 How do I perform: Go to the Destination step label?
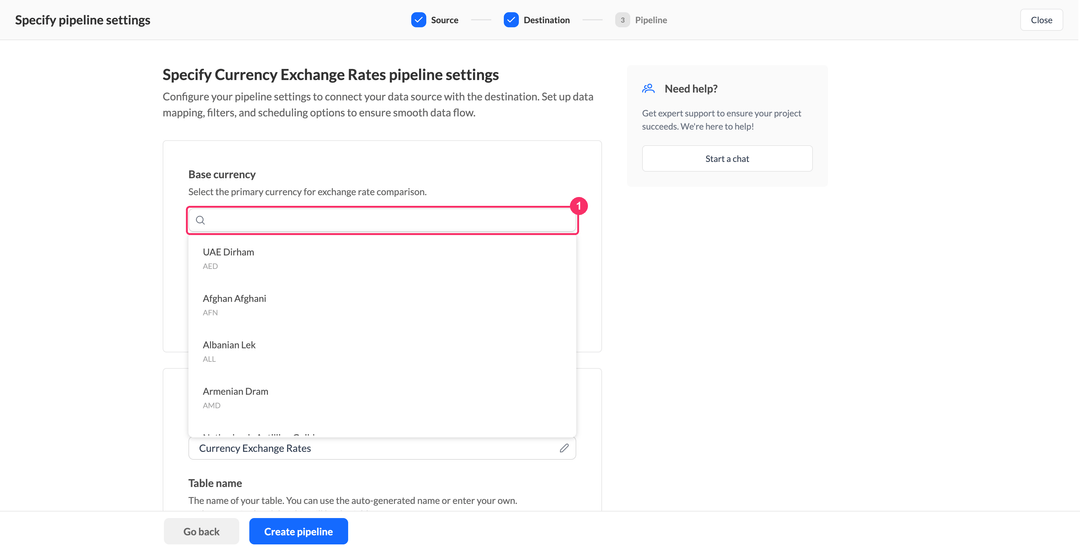(x=546, y=20)
